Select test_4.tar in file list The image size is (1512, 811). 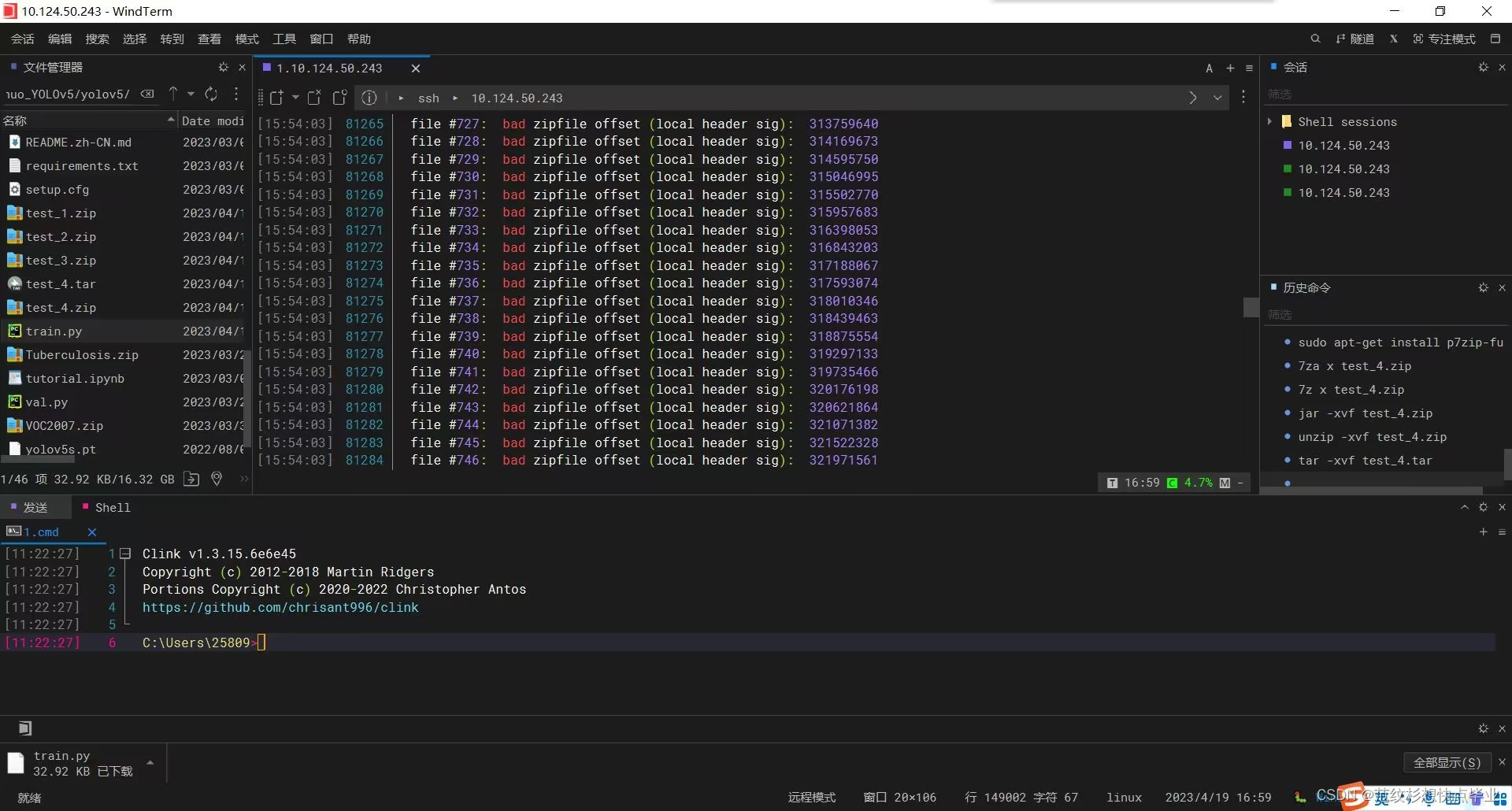point(61,284)
